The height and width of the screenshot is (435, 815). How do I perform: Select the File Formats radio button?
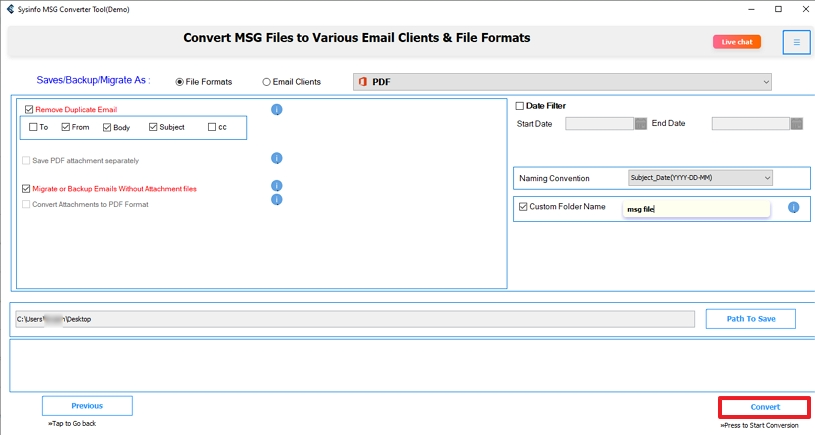click(179, 82)
